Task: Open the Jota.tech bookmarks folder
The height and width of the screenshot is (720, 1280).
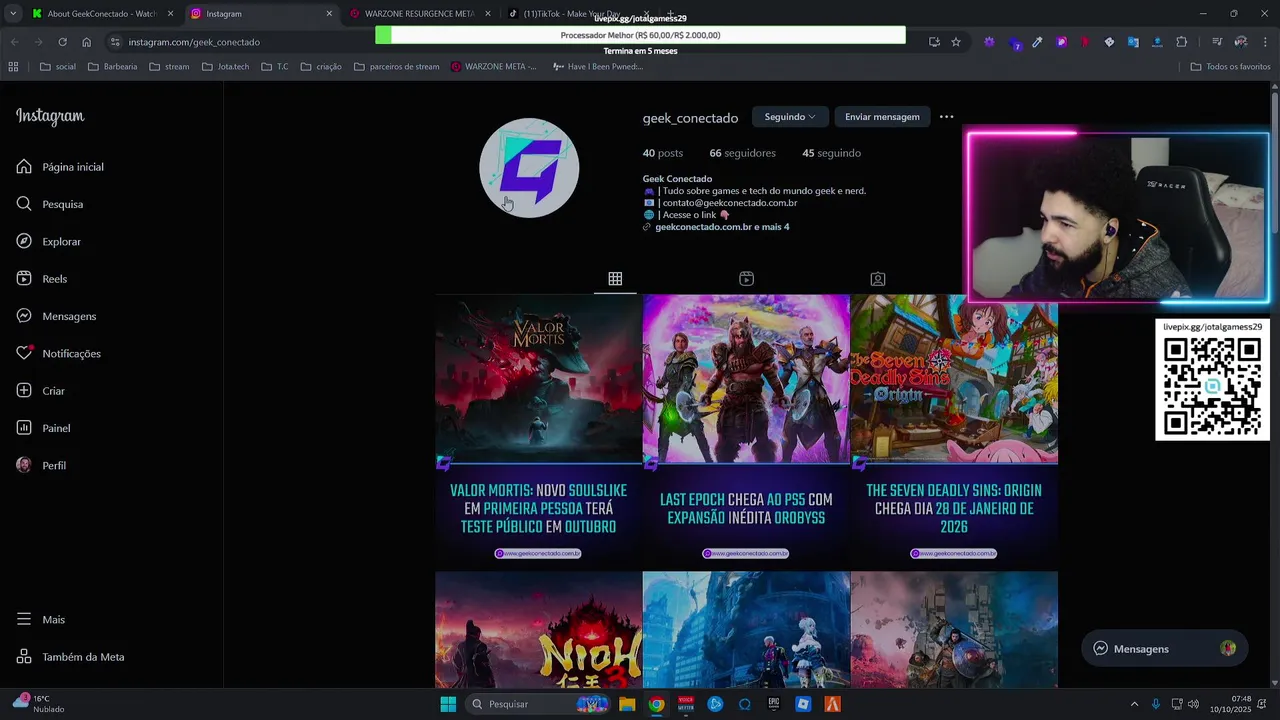Action: pos(225,67)
